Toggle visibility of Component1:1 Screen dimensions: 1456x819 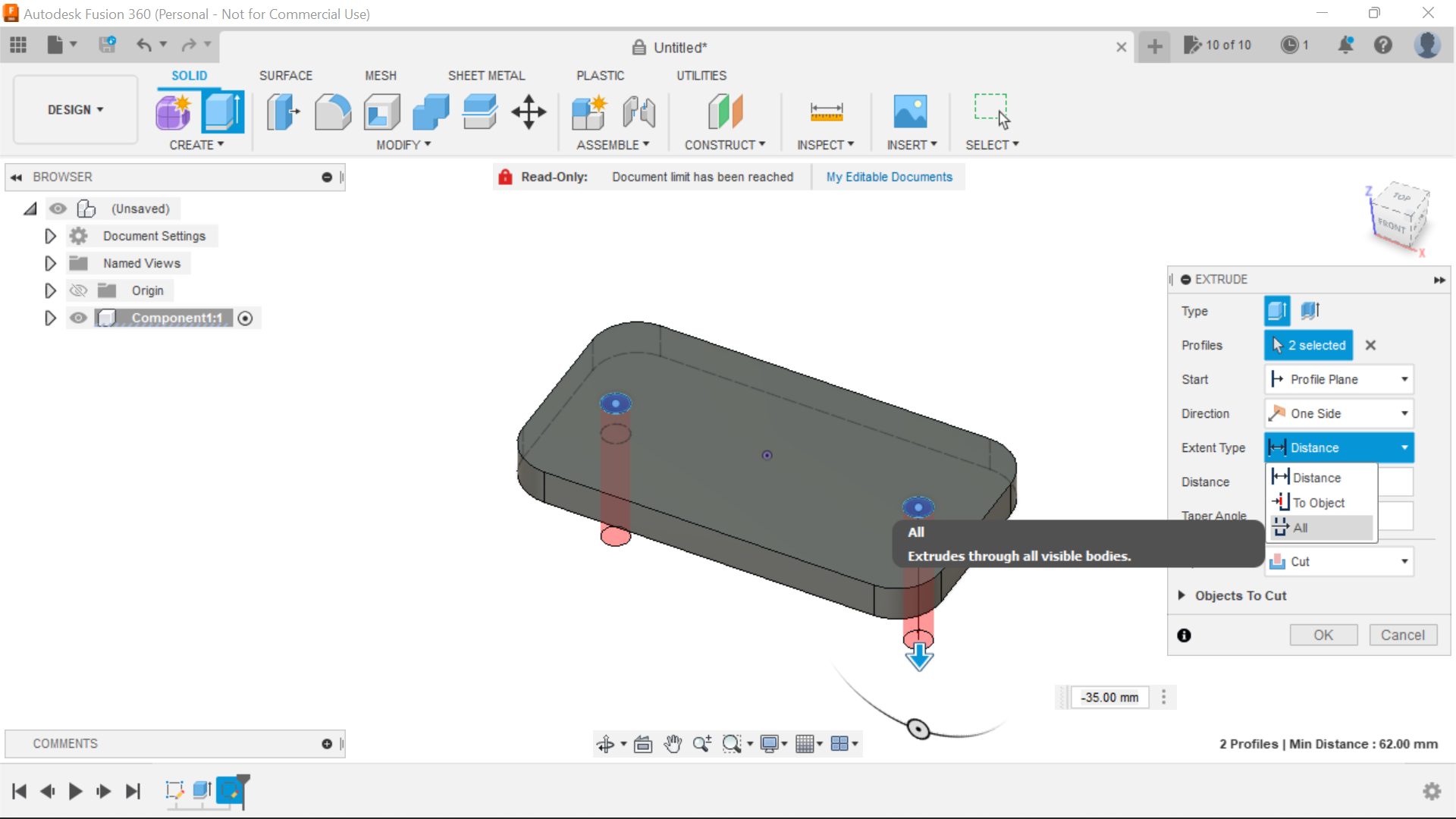pos(78,318)
